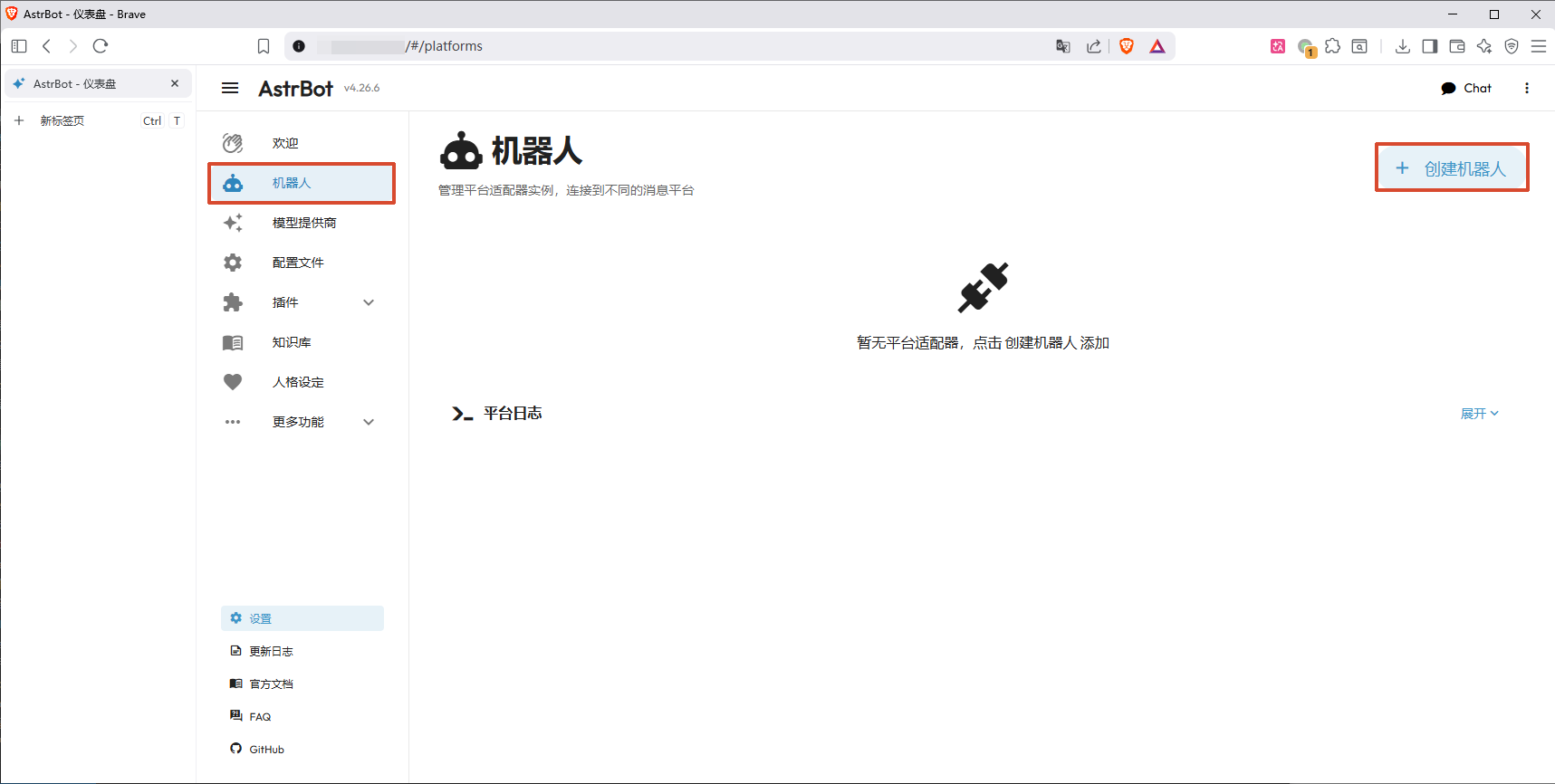1555x784 pixels.
Task: Toggle the Brave vertical tabs sidebar icon
Action: point(19,46)
